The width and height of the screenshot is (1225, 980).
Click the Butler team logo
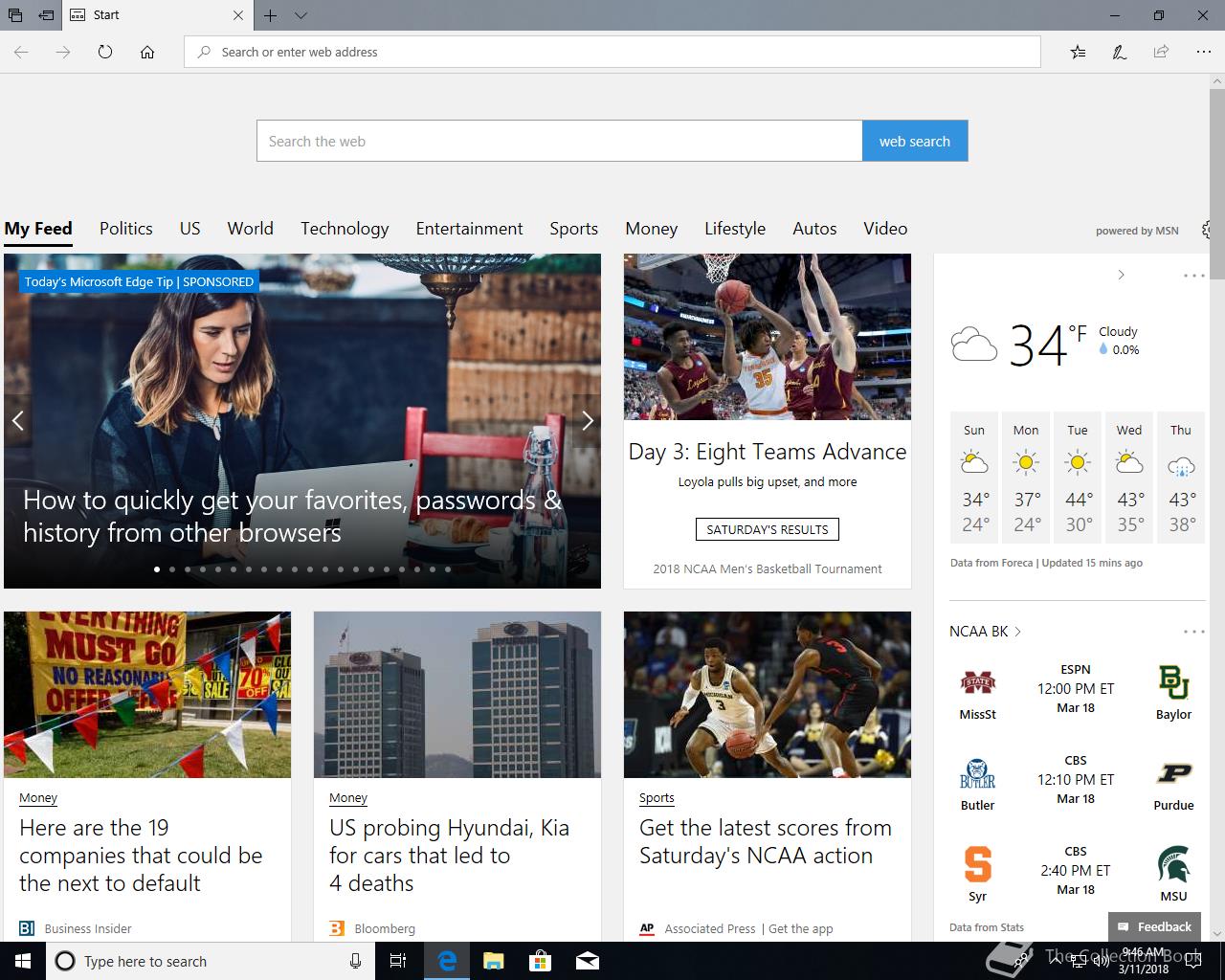point(978,773)
